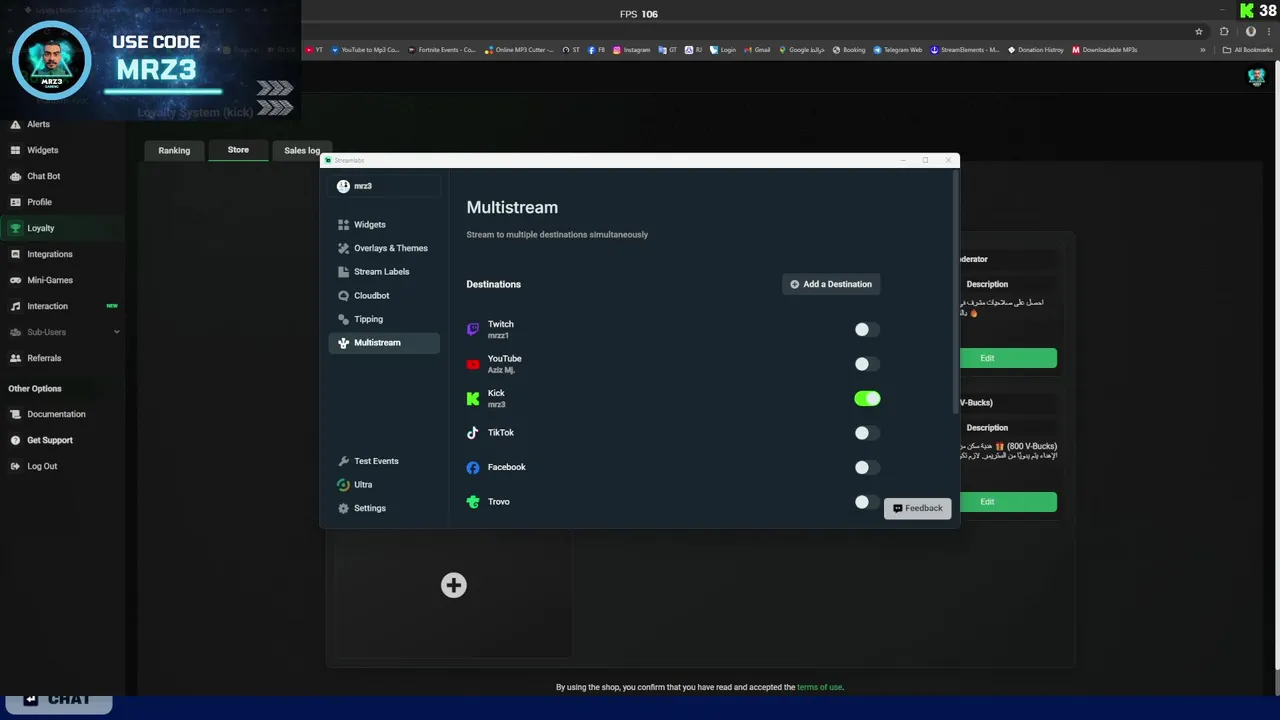Bookmark this page with star icon
The width and height of the screenshot is (1280, 720).
tap(1199, 31)
